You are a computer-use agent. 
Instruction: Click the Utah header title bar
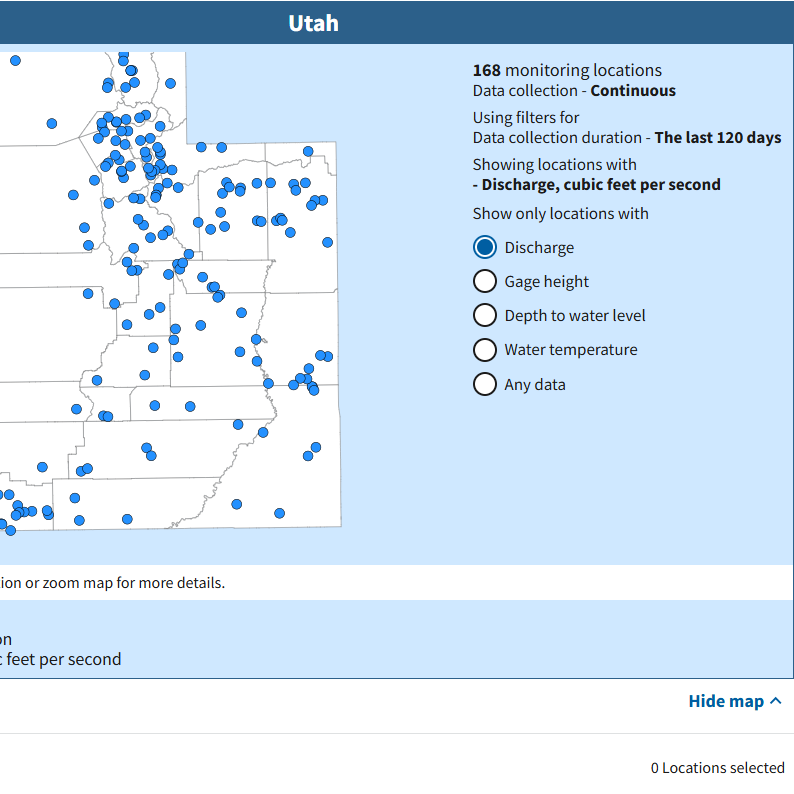click(314, 23)
